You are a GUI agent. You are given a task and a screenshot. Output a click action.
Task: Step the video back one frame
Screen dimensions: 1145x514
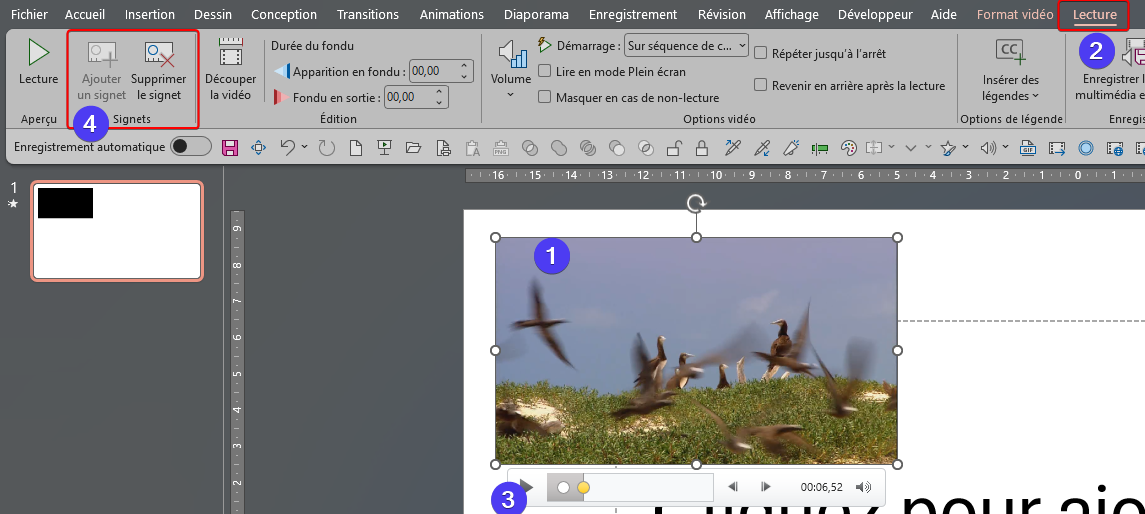click(x=734, y=487)
